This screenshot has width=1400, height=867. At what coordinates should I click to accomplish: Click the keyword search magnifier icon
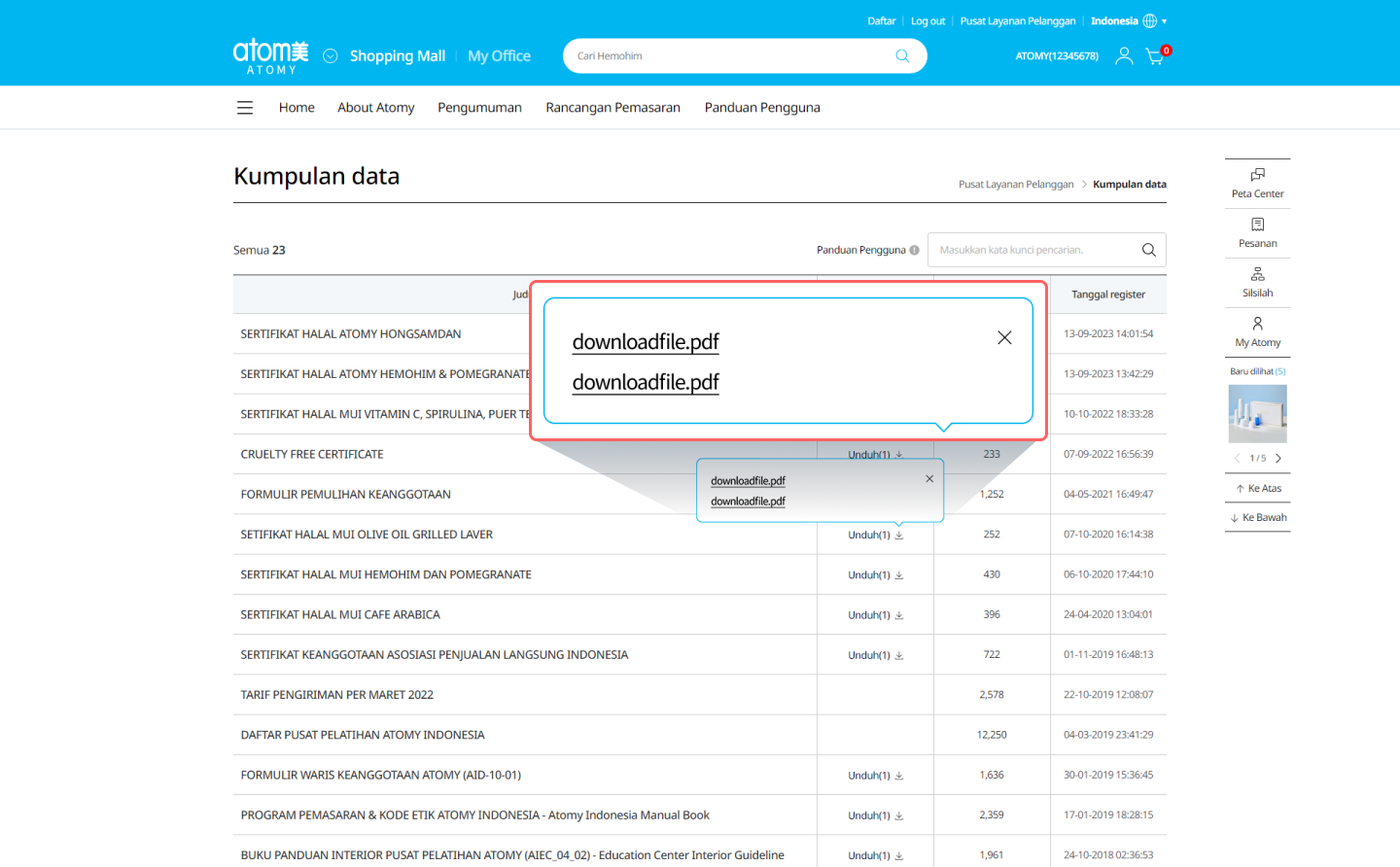click(1148, 250)
